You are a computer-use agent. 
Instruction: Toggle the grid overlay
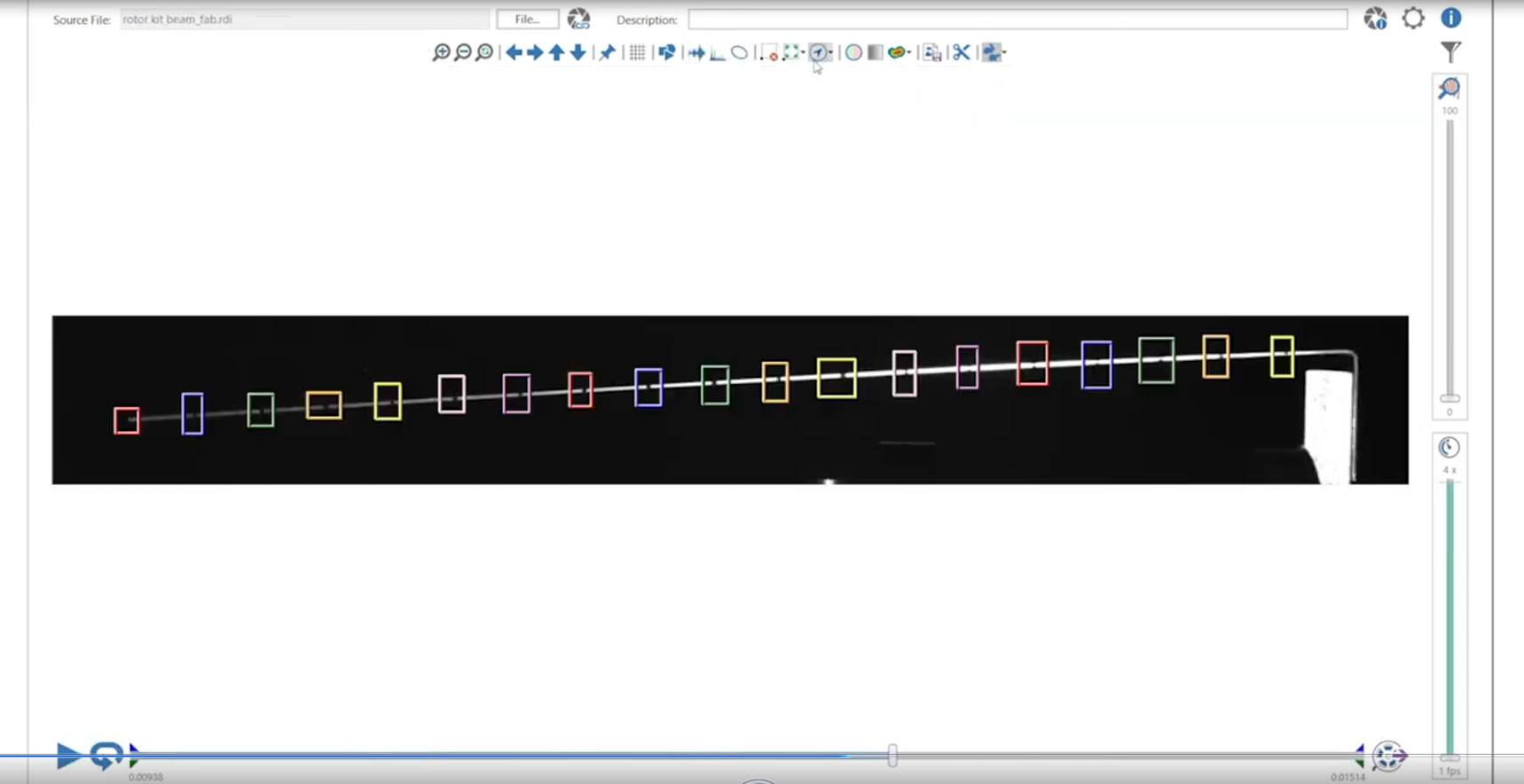click(x=637, y=52)
